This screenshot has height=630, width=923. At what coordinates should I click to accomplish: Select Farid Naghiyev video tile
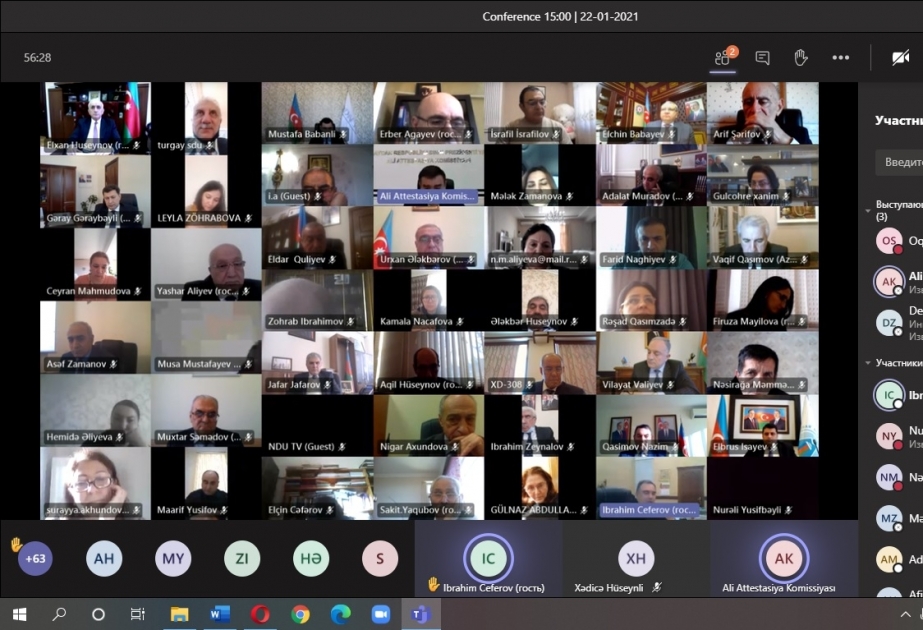[652, 238]
